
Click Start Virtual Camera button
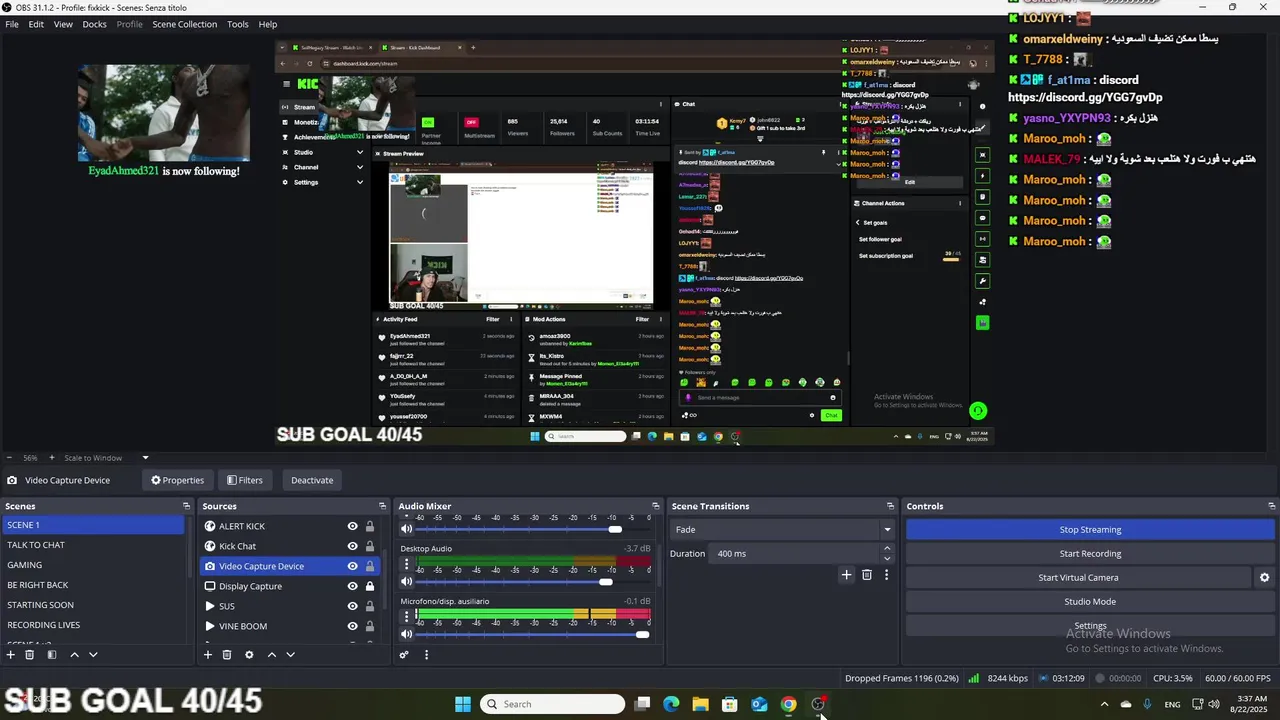tap(1078, 578)
